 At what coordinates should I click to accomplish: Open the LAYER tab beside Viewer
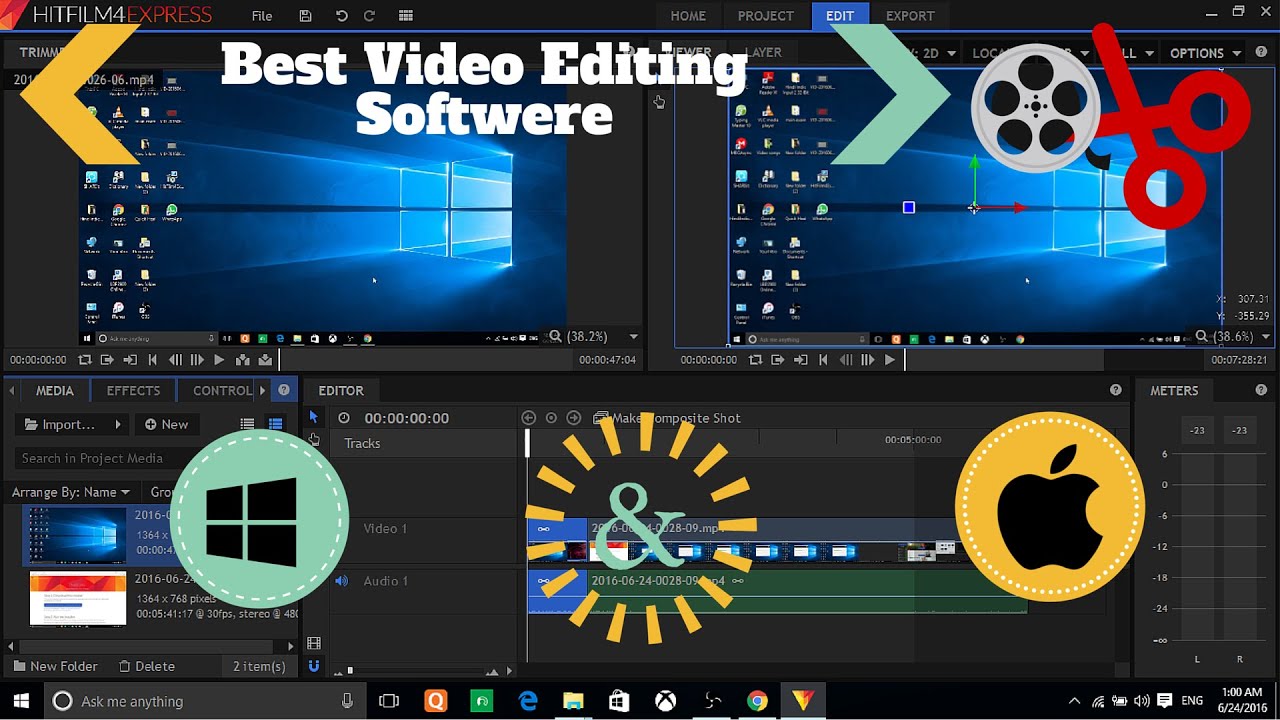(763, 52)
